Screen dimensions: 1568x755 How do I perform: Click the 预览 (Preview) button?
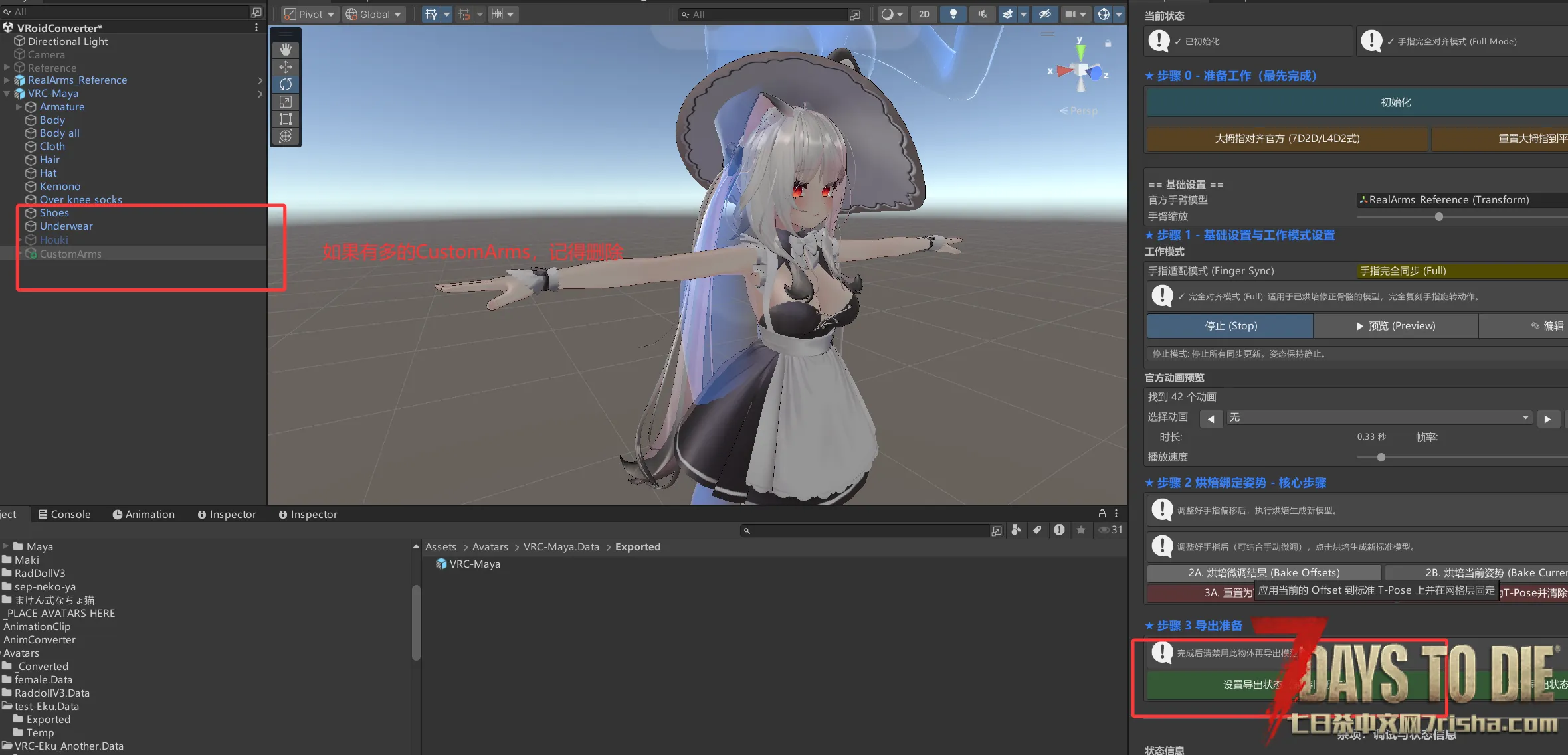(x=1395, y=326)
